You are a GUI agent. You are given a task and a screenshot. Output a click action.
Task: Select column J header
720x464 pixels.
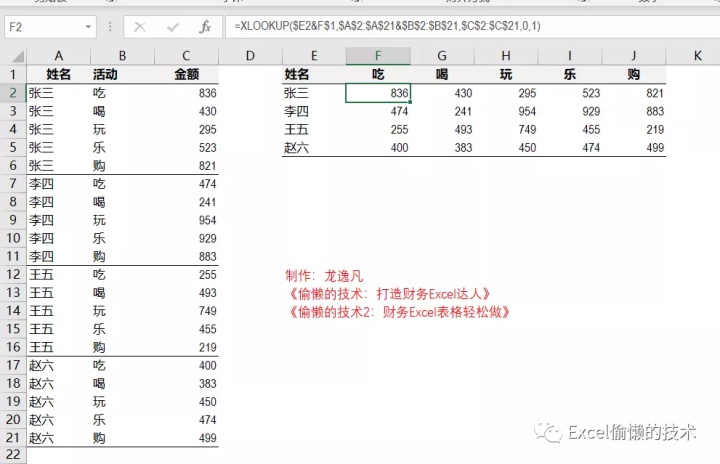point(634,56)
